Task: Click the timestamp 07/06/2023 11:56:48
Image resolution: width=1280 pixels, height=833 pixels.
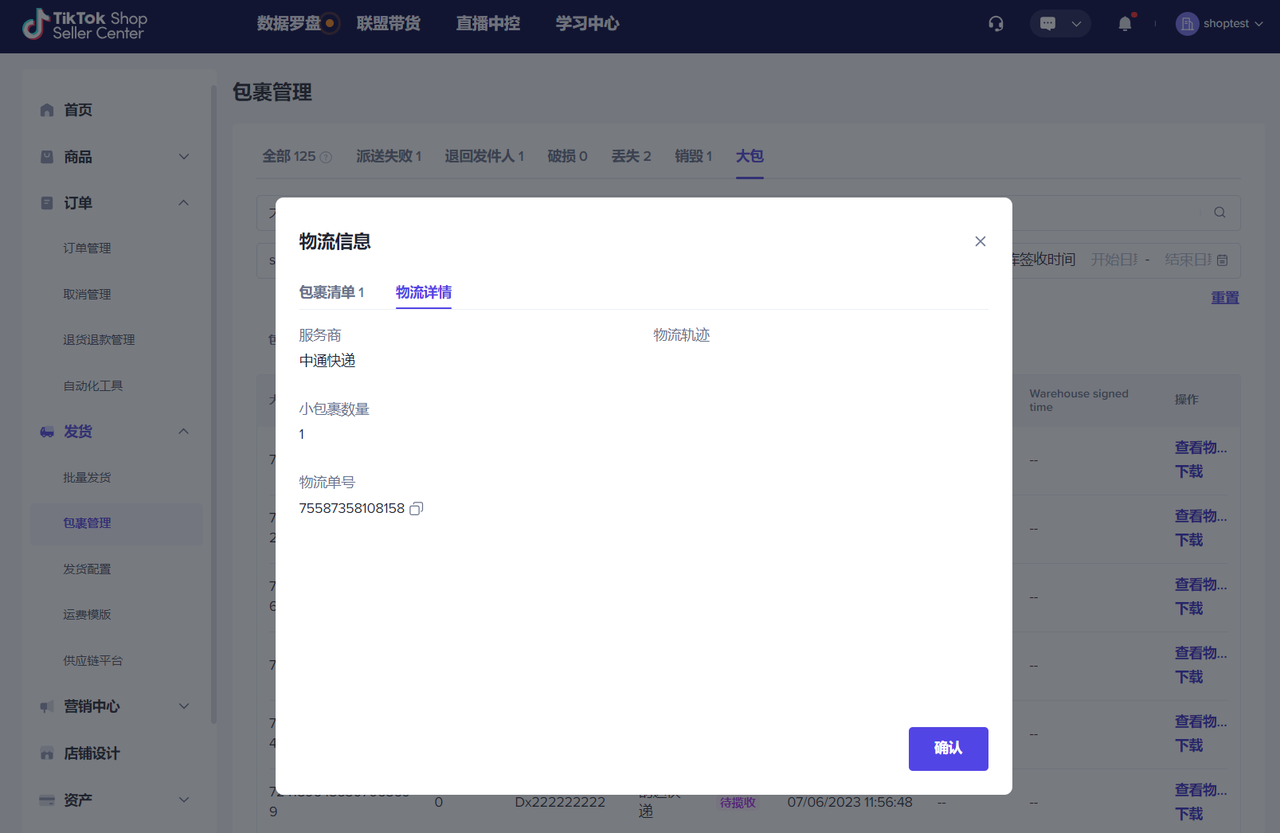Action: (x=850, y=802)
